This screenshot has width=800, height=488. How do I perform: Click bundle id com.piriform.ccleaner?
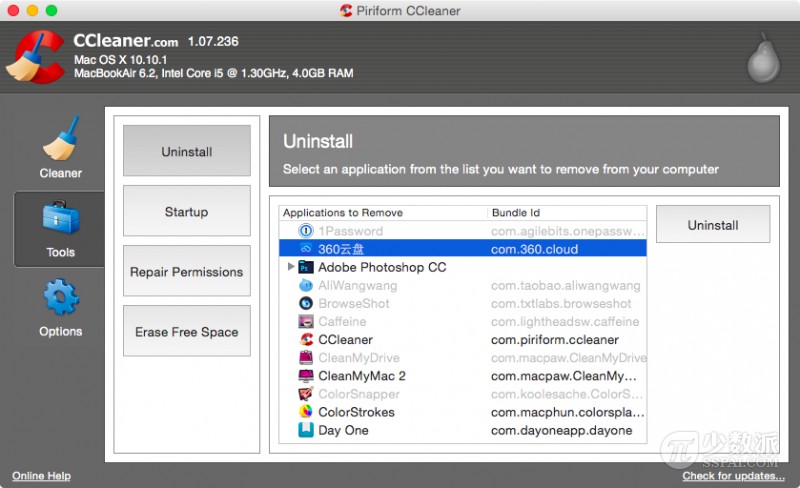555,340
